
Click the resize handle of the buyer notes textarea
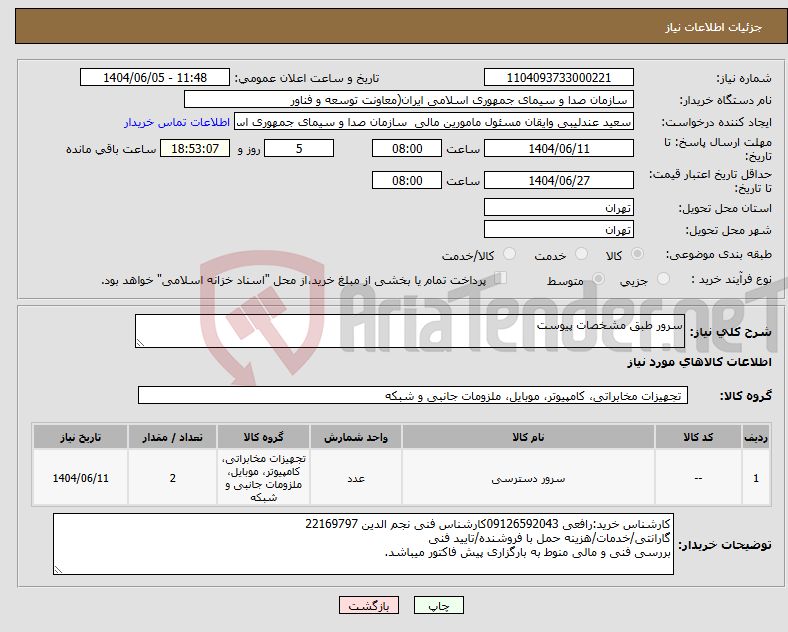pos(58,570)
